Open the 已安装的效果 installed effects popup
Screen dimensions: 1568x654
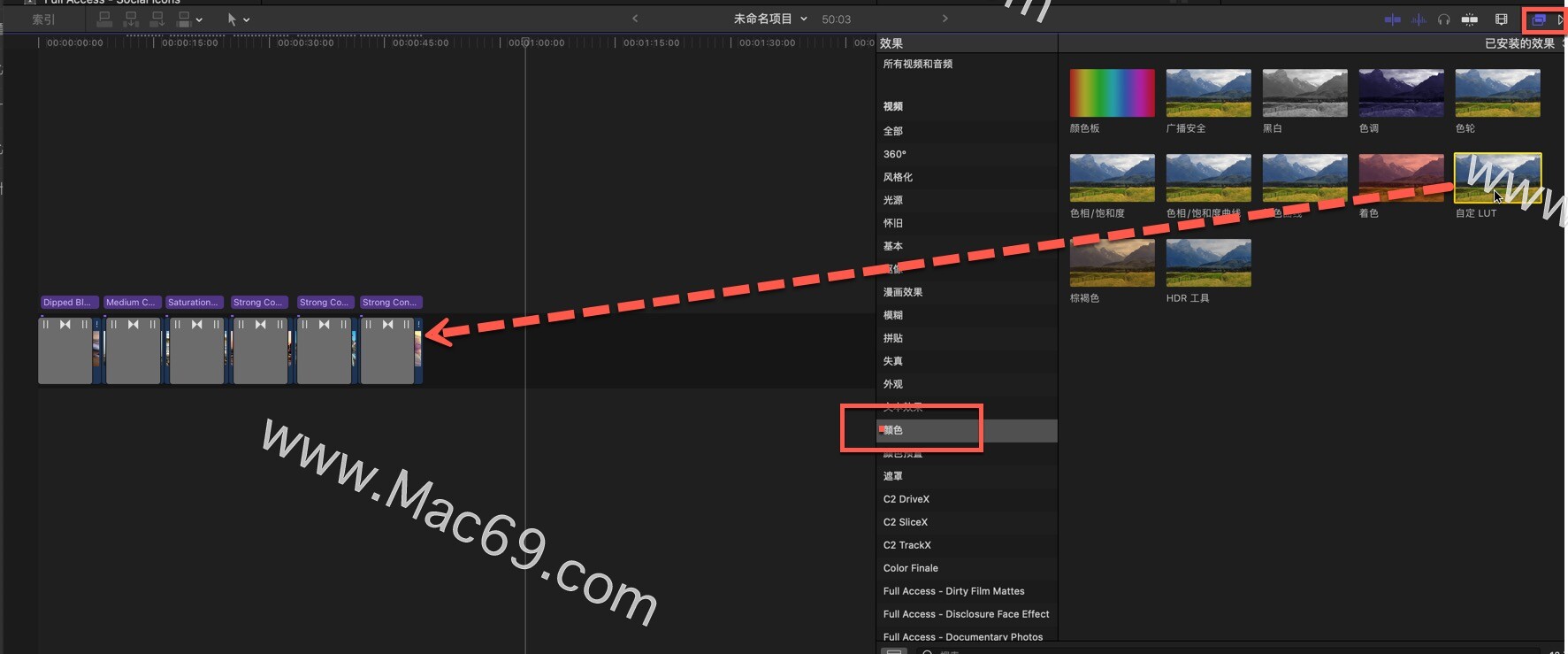pos(1524,43)
